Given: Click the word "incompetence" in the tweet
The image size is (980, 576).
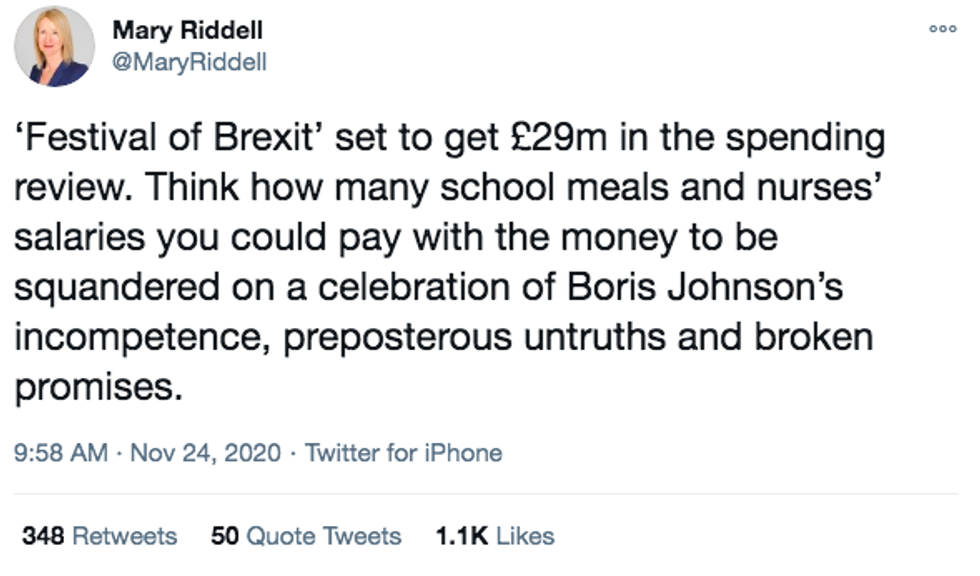Looking at the screenshot, I should point(139,338).
